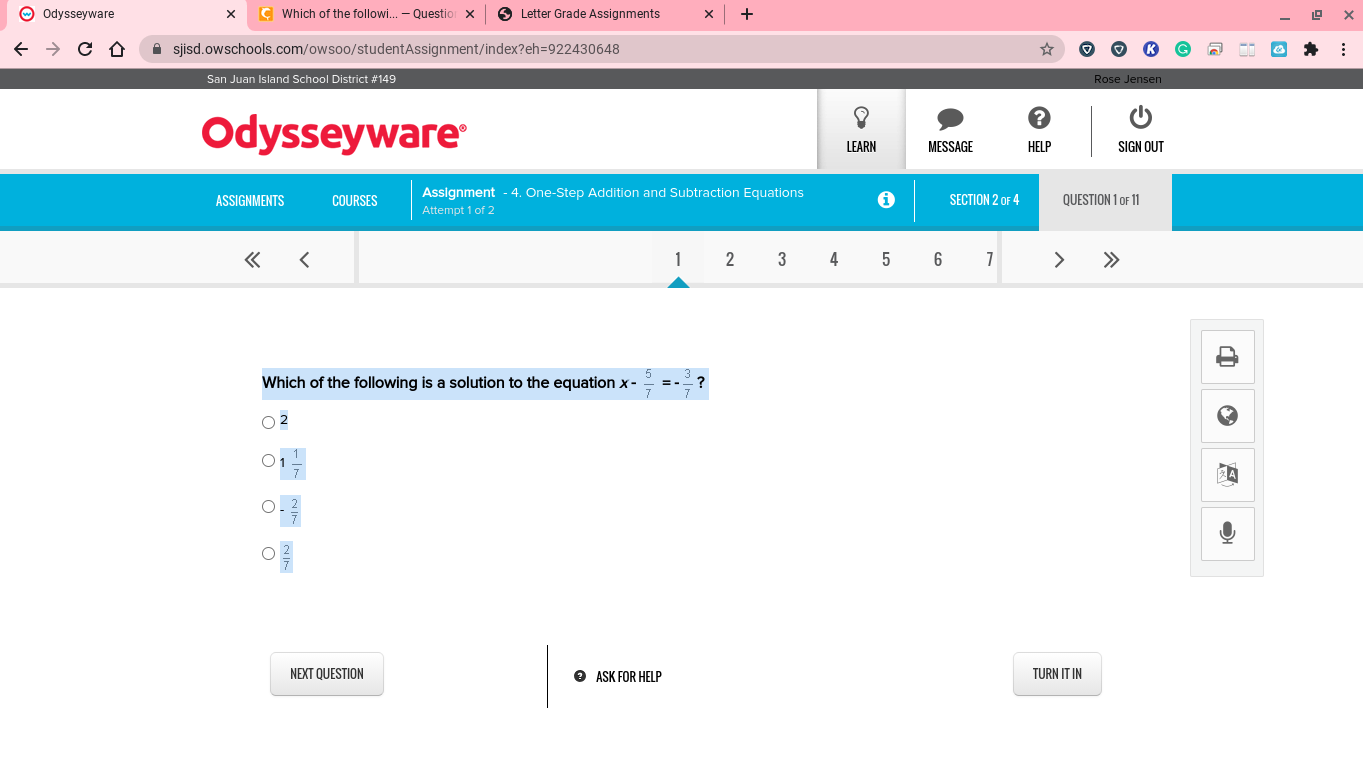The image size is (1363, 765).
Task: Click the assignment info icon
Action: tap(886, 199)
